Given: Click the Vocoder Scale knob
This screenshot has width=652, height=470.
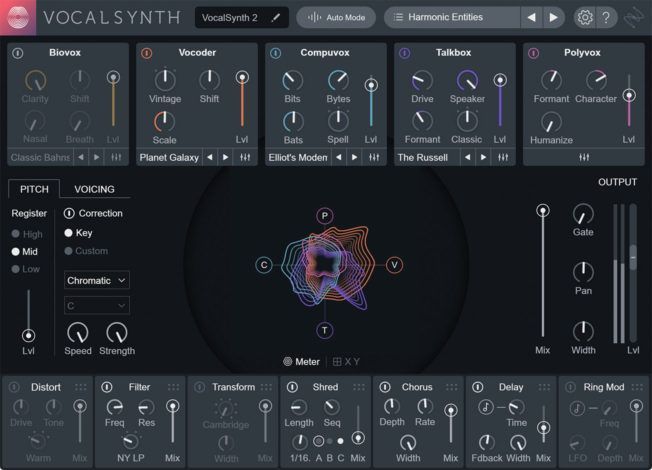Looking at the screenshot, I should 165,121.
